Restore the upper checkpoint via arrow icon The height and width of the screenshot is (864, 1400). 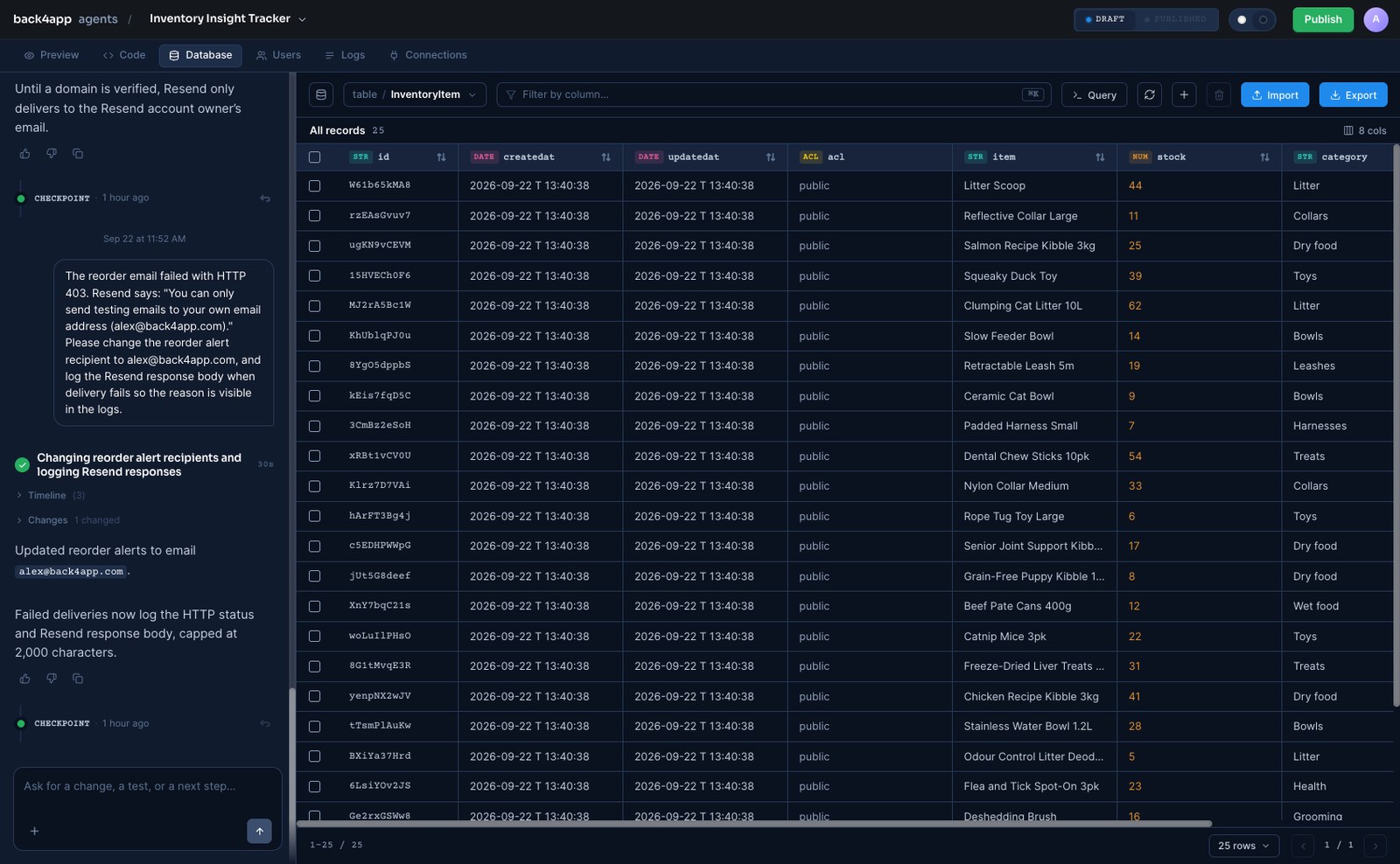point(265,199)
